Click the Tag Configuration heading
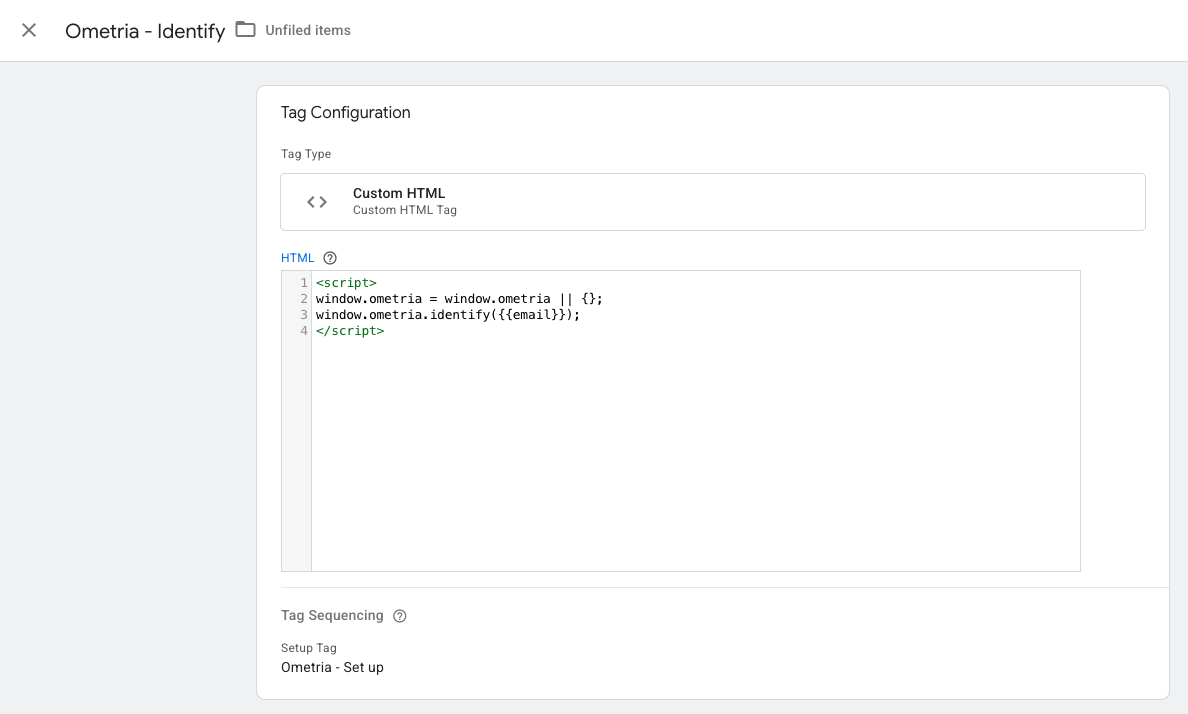The width and height of the screenshot is (1188, 714). [x=345, y=113]
